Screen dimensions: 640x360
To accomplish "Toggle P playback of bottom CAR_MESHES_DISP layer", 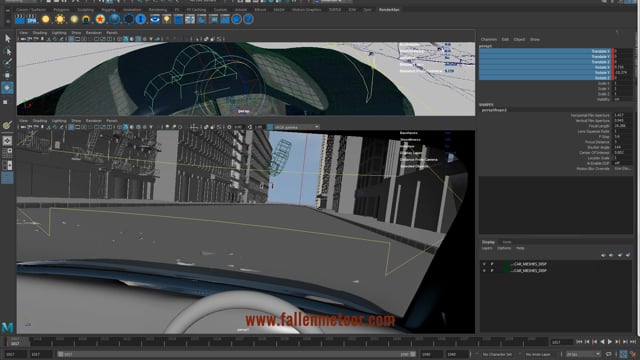I will click(492, 271).
